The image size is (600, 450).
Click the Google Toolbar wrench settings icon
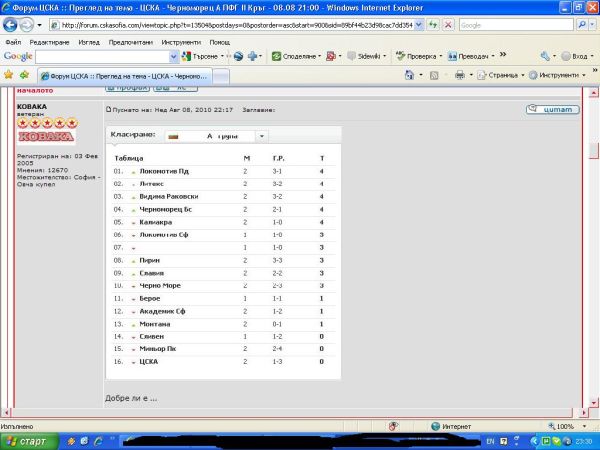tap(545, 57)
